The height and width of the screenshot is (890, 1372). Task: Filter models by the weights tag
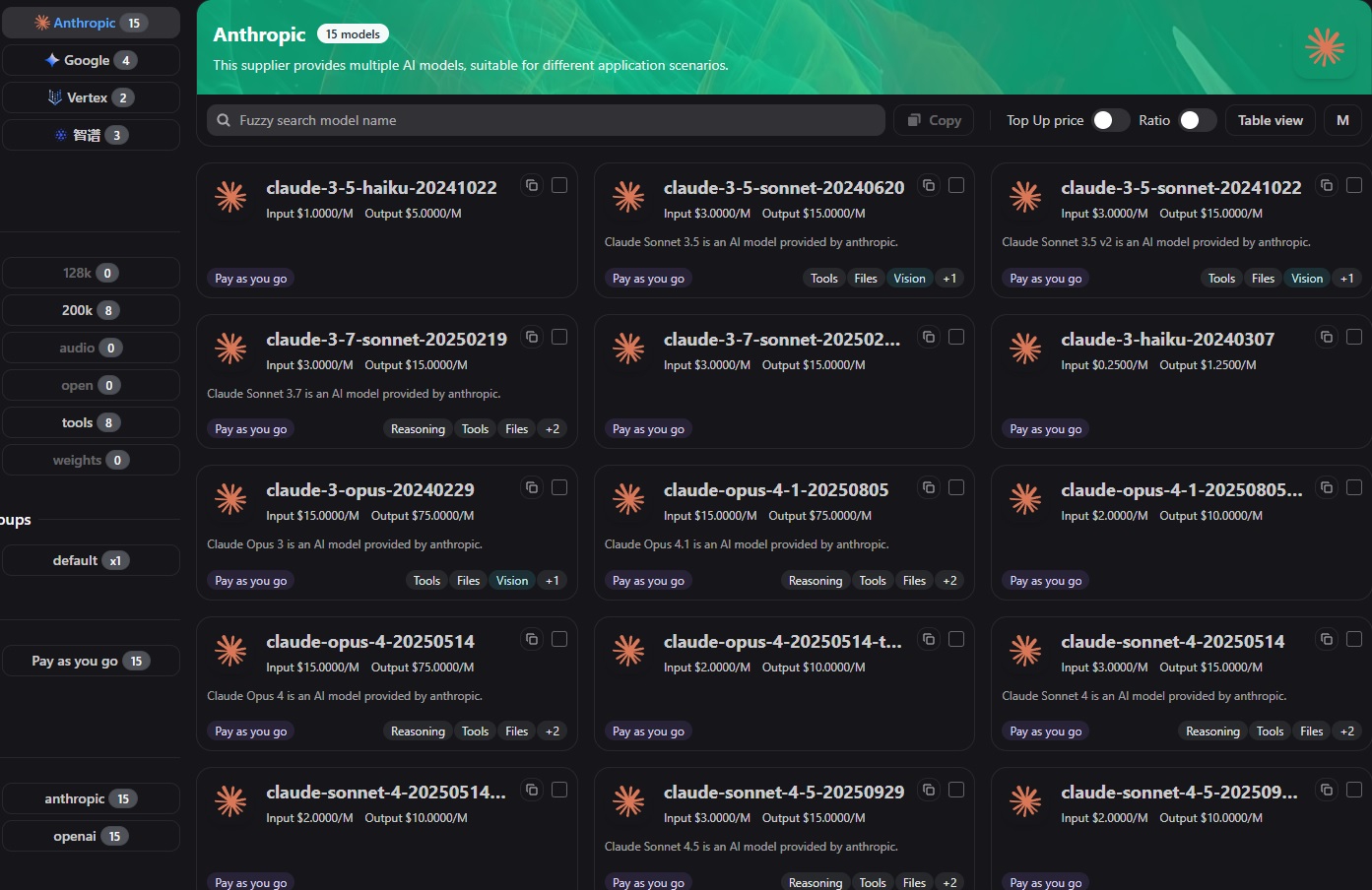click(x=91, y=460)
